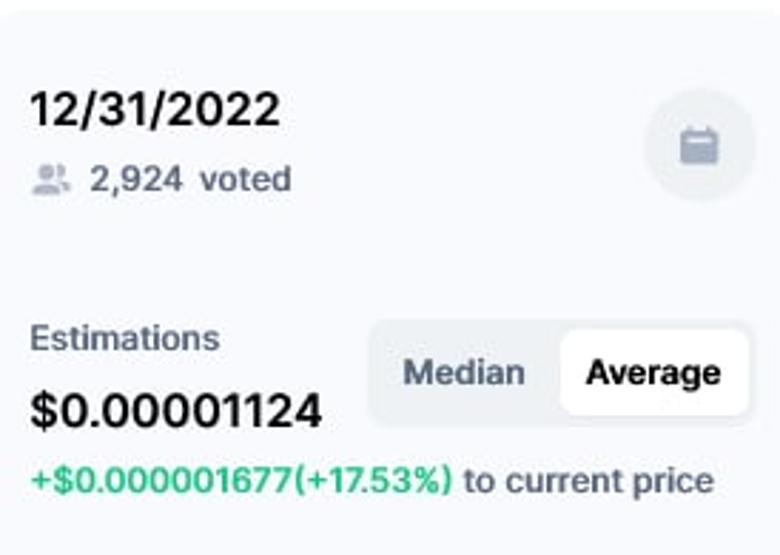Click the people icon beside vote count
780x555 pixels.
51,180
